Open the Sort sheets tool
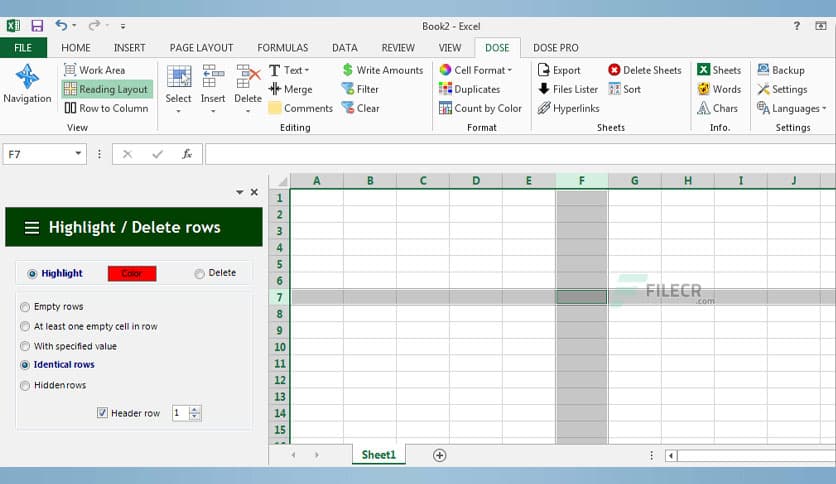 click(625, 89)
